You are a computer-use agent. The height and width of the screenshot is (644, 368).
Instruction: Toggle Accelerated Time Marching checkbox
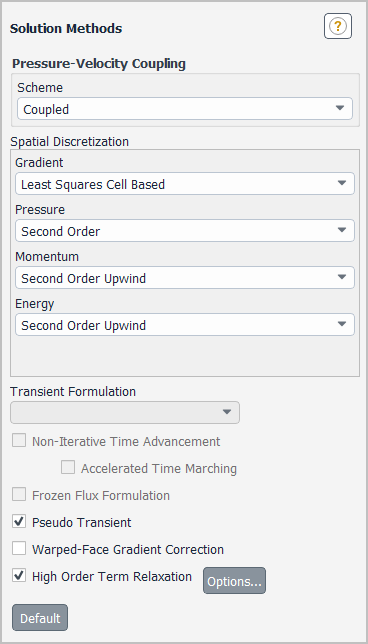(x=68, y=468)
